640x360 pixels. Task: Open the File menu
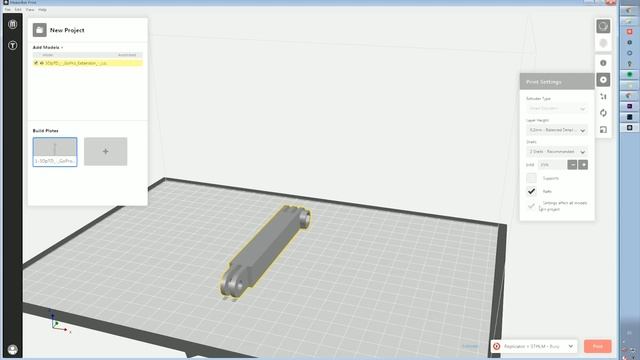[x=7, y=9]
